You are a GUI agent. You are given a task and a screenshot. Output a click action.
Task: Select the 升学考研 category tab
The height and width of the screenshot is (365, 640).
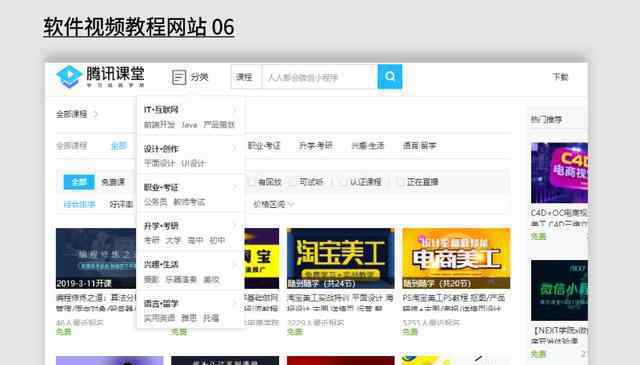tap(316, 146)
